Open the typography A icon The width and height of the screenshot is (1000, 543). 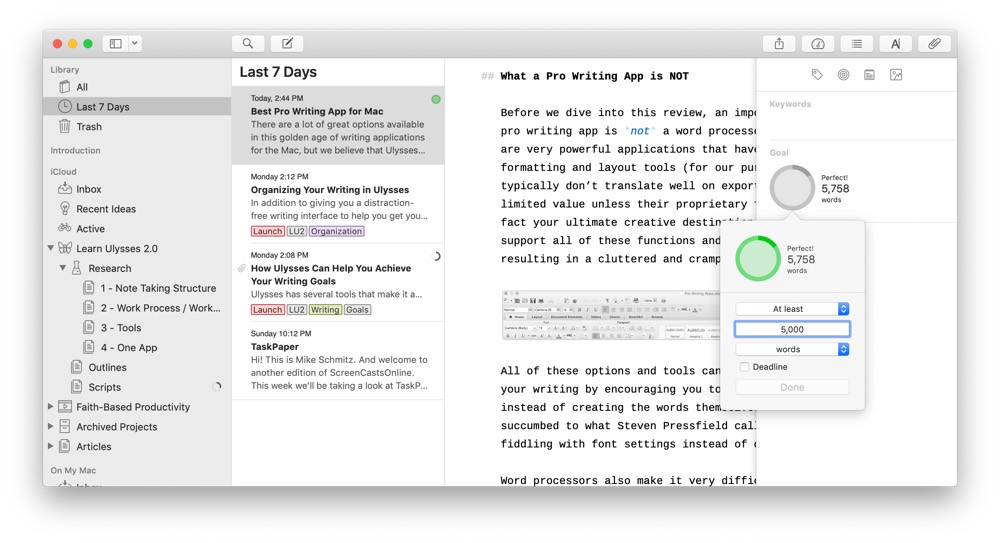click(x=895, y=43)
